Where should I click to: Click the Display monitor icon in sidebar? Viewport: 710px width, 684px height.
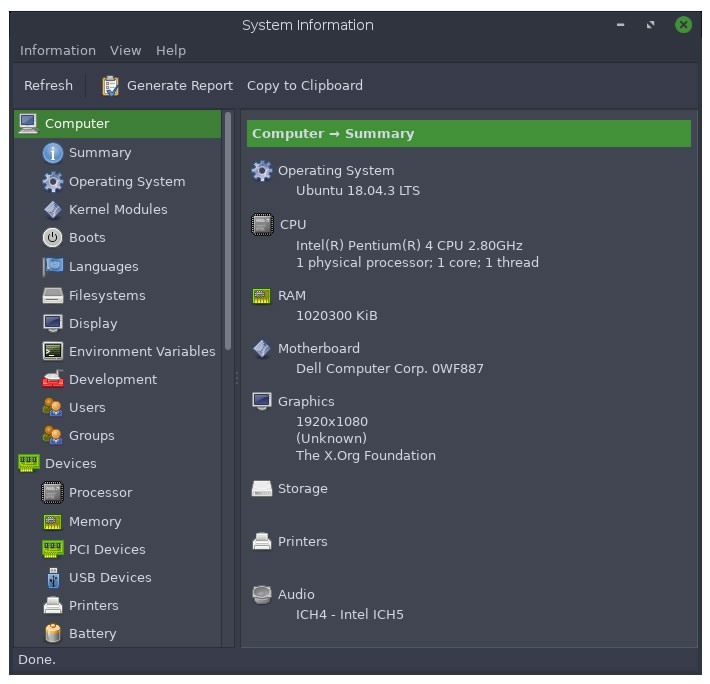tap(53, 323)
